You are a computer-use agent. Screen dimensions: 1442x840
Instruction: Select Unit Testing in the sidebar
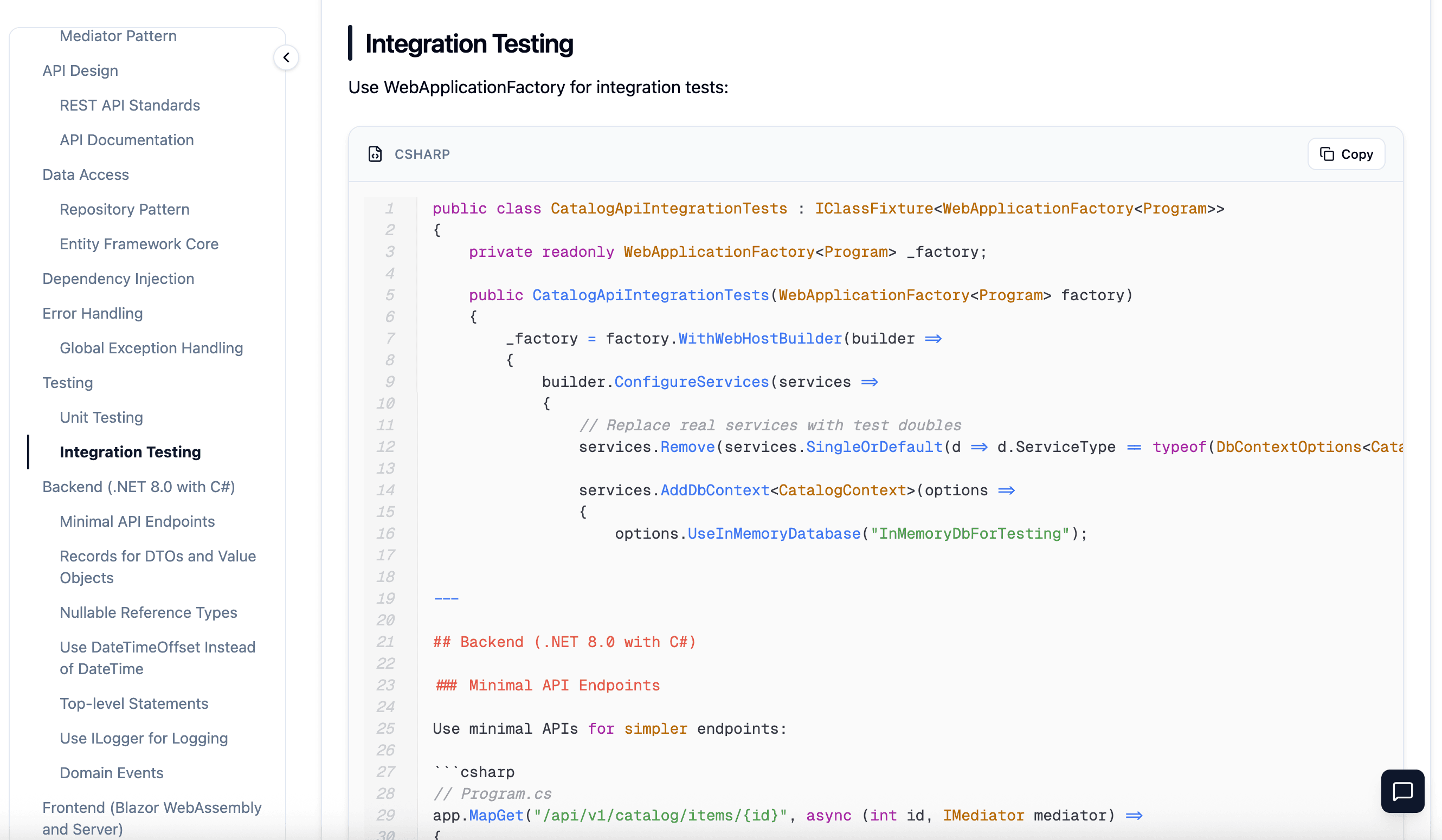pos(101,417)
